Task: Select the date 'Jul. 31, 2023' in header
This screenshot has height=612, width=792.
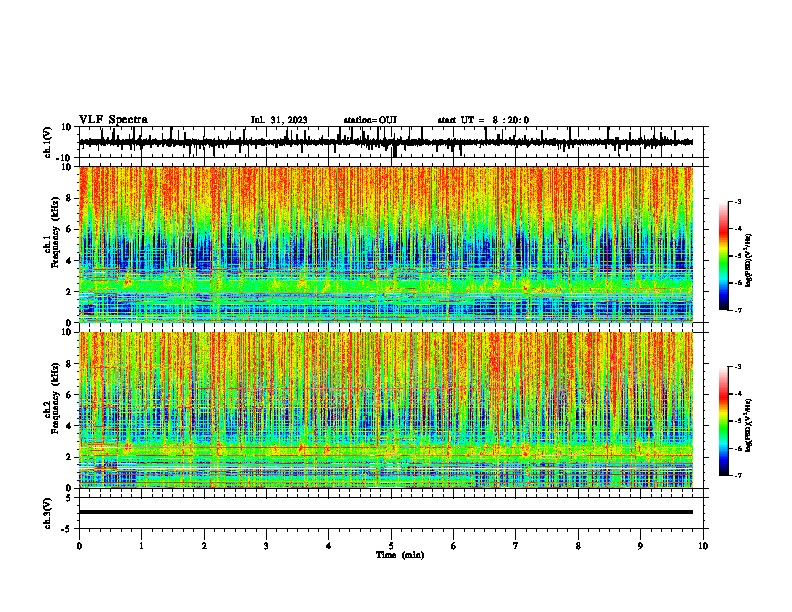Action: pos(279,120)
